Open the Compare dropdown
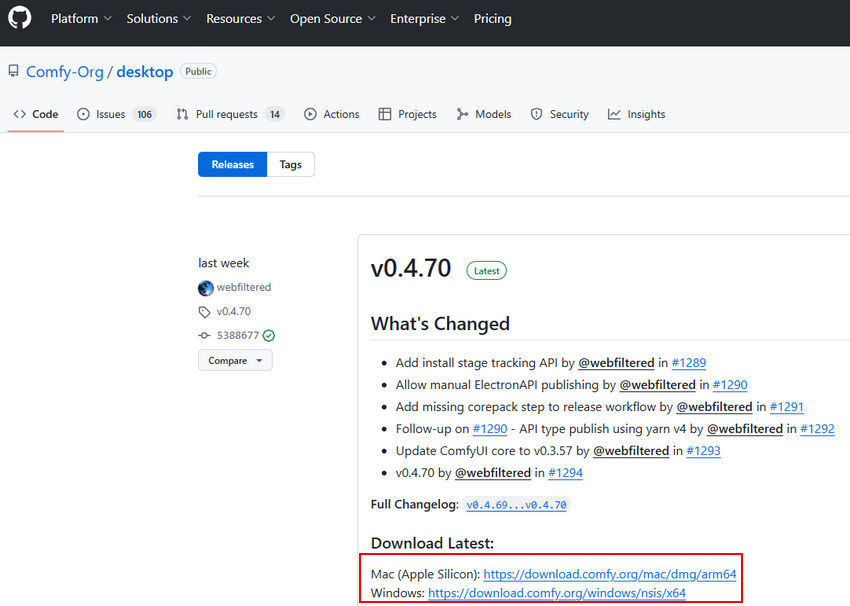The width and height of the screenshot is (850, 606). click(235, 360)
